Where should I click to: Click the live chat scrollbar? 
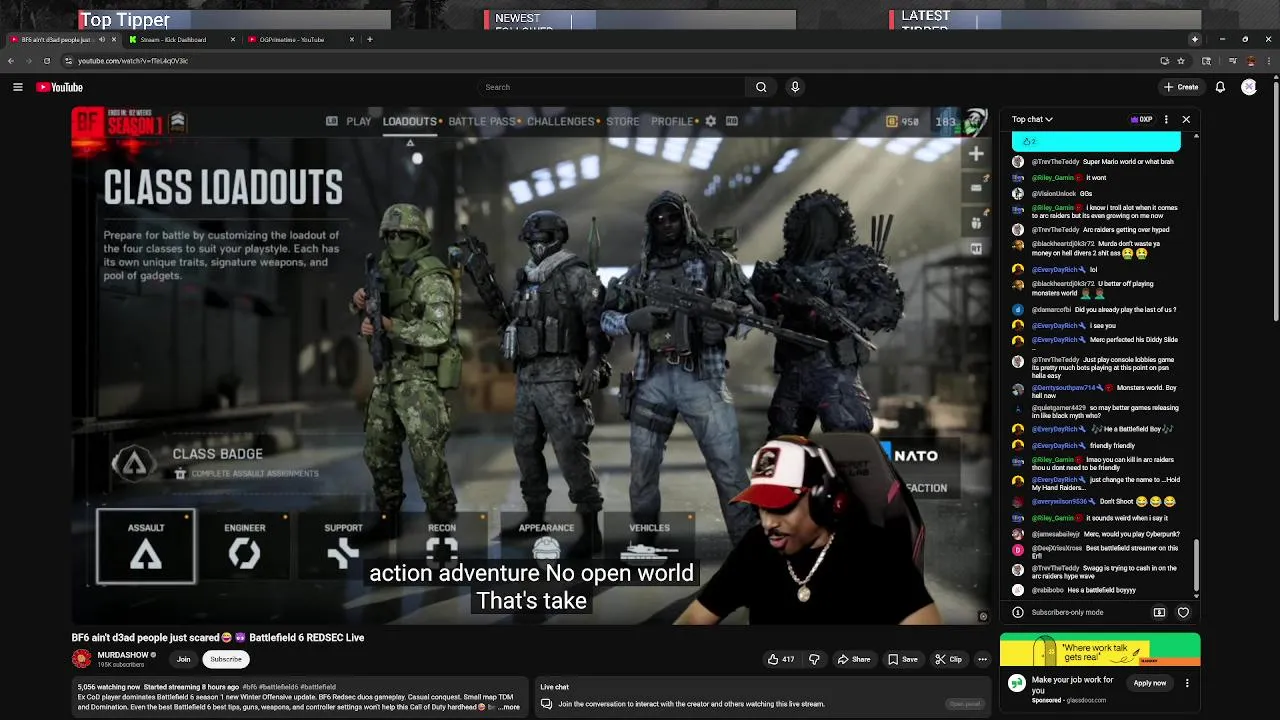point(1196,567)
